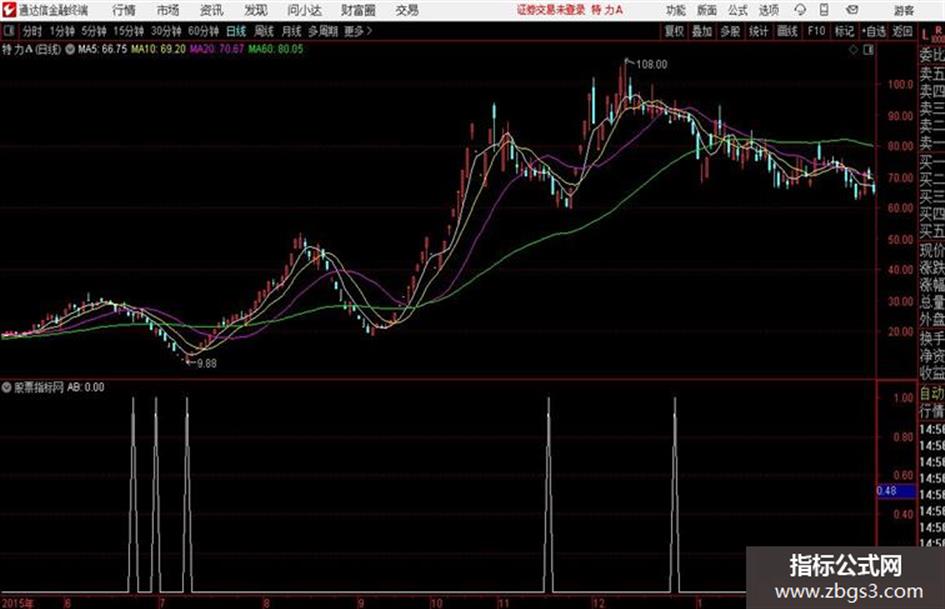Open the 财富圈 menu
Viewport: 945px width, 609px height.
tap(358, 10)
